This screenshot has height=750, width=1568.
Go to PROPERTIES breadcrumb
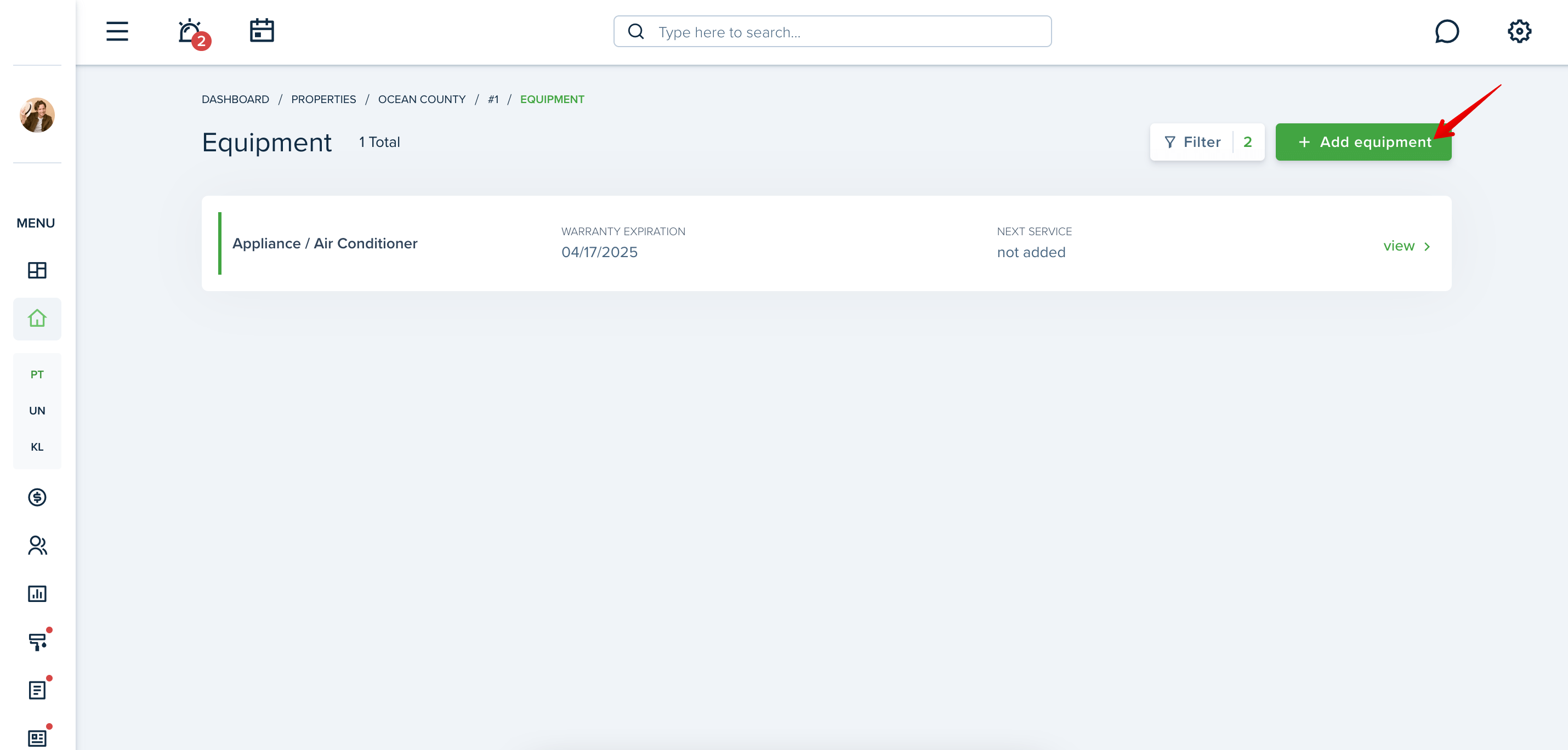(323, 99)
